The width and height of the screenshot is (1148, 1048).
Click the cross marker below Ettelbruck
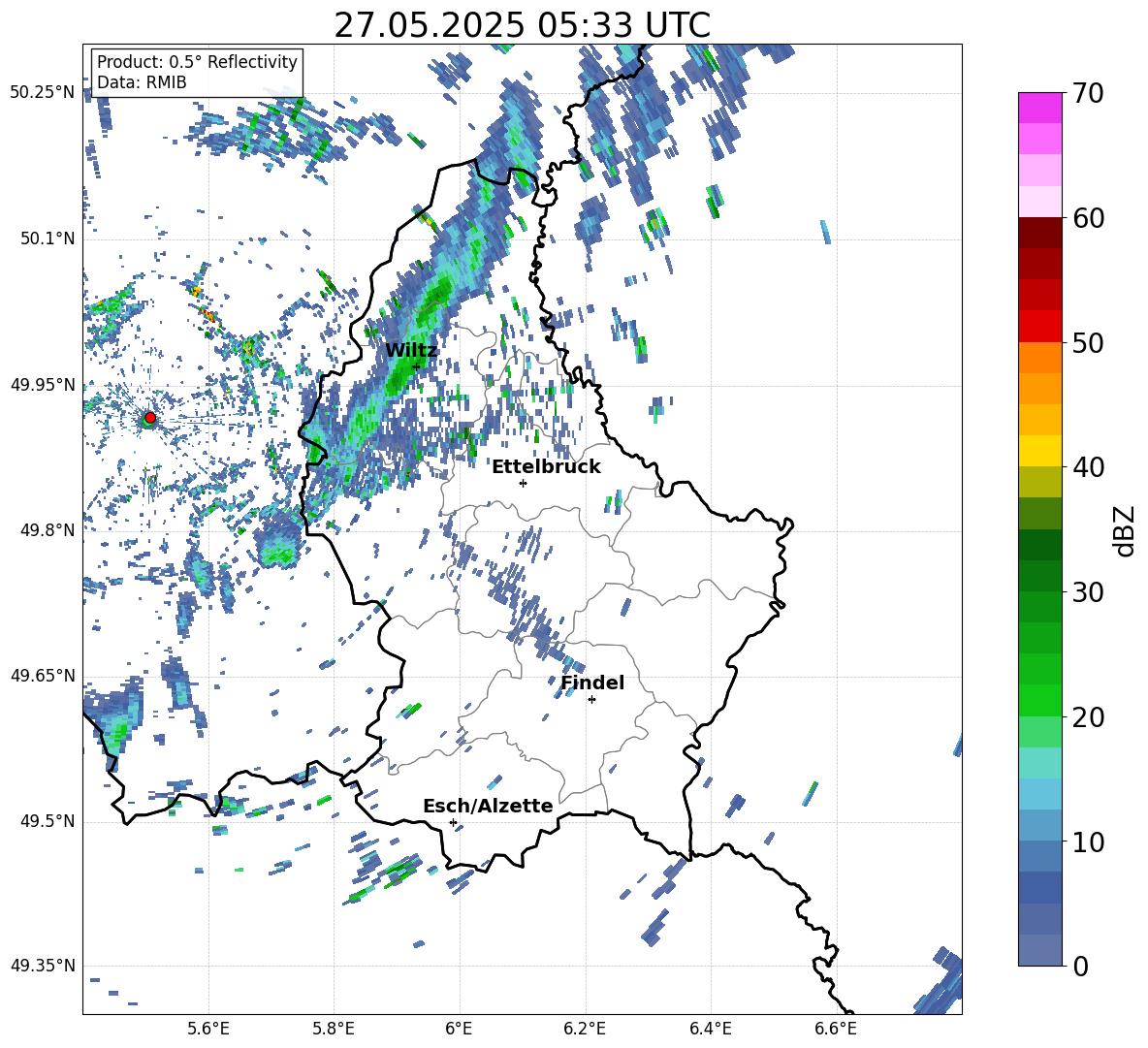(523, 483)
